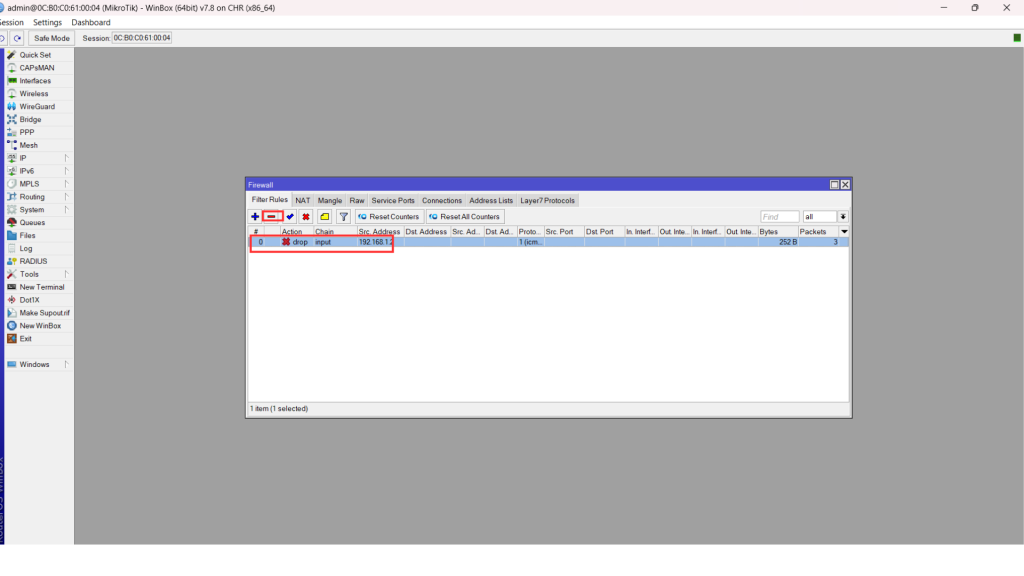
Task: Open the column selector arrow after Packets
Action: (x=843, y=231)
